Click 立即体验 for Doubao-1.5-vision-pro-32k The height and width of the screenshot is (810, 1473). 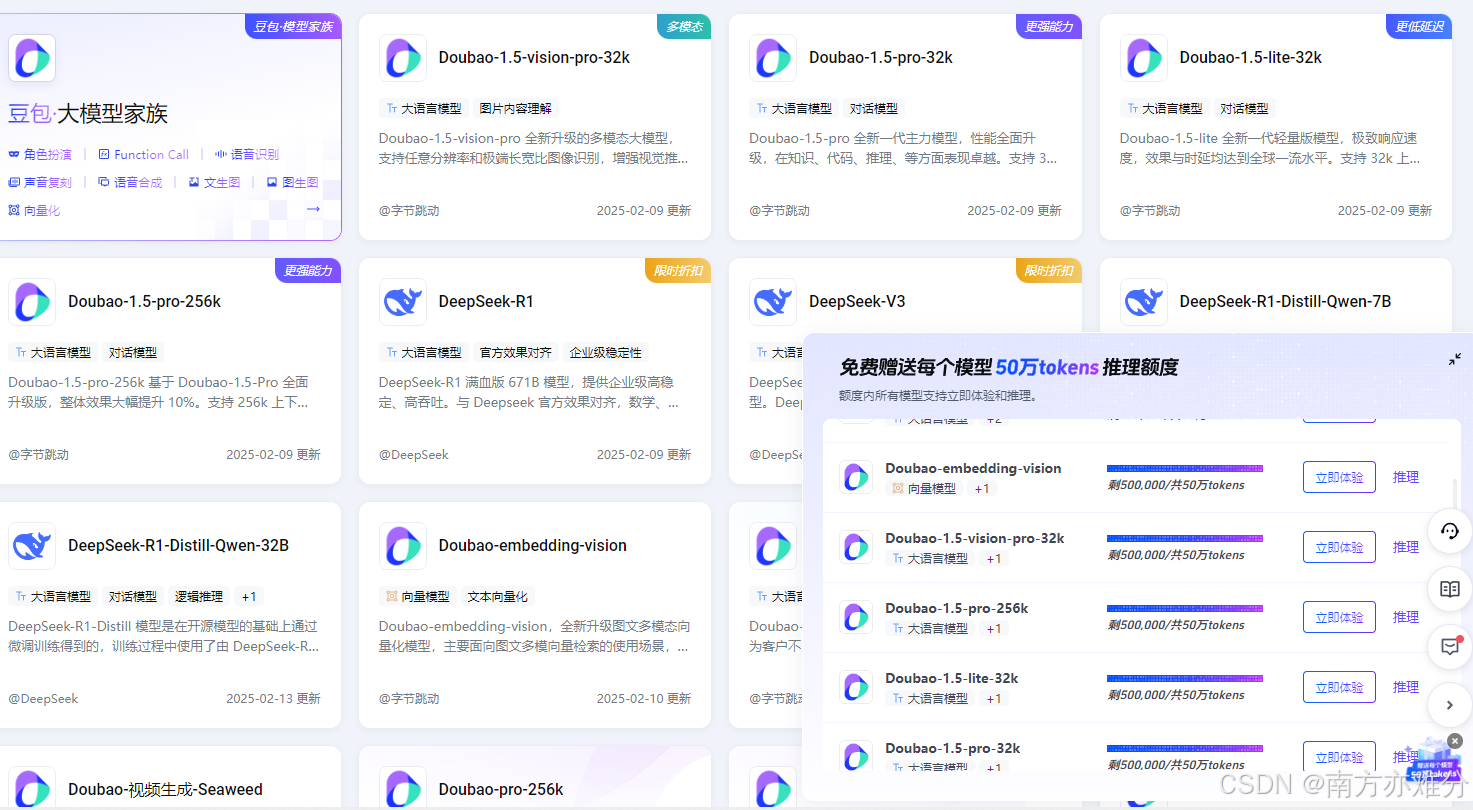1339,547
